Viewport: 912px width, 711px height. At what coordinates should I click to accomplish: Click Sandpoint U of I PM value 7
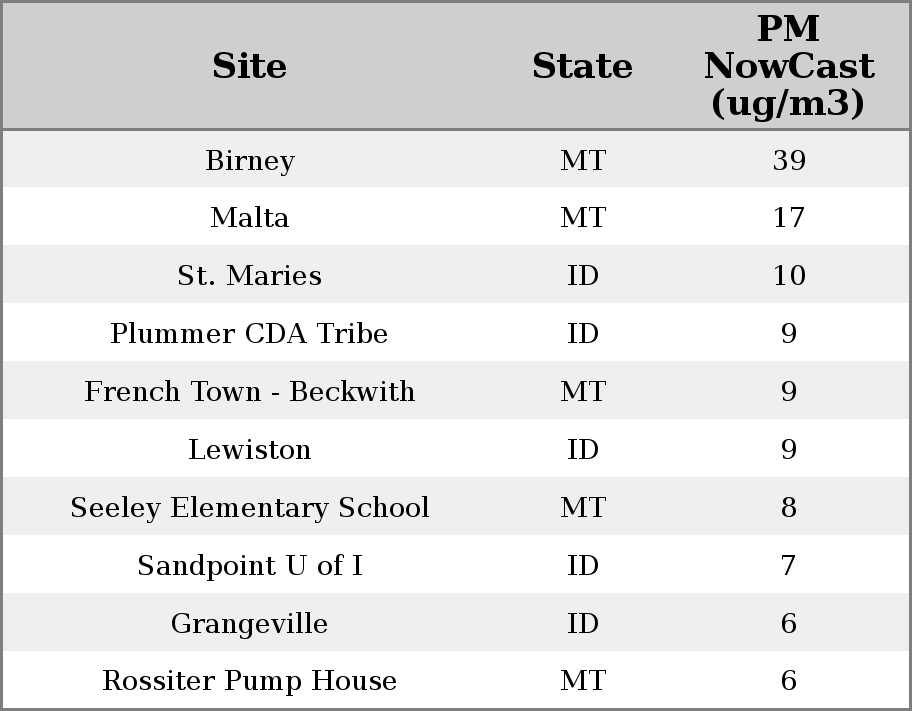[x=788, y=566]
